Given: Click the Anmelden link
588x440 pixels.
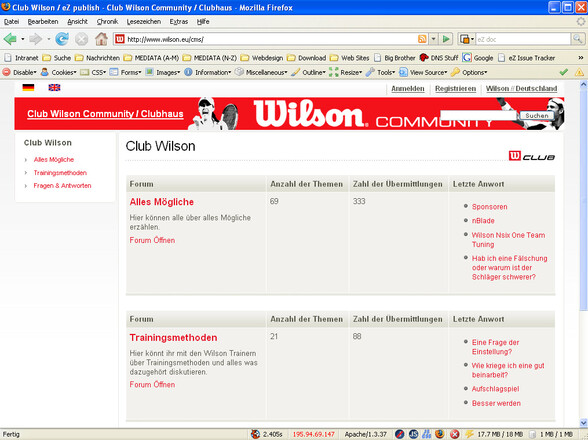Looking at the screenshot, I should (408, 89).
